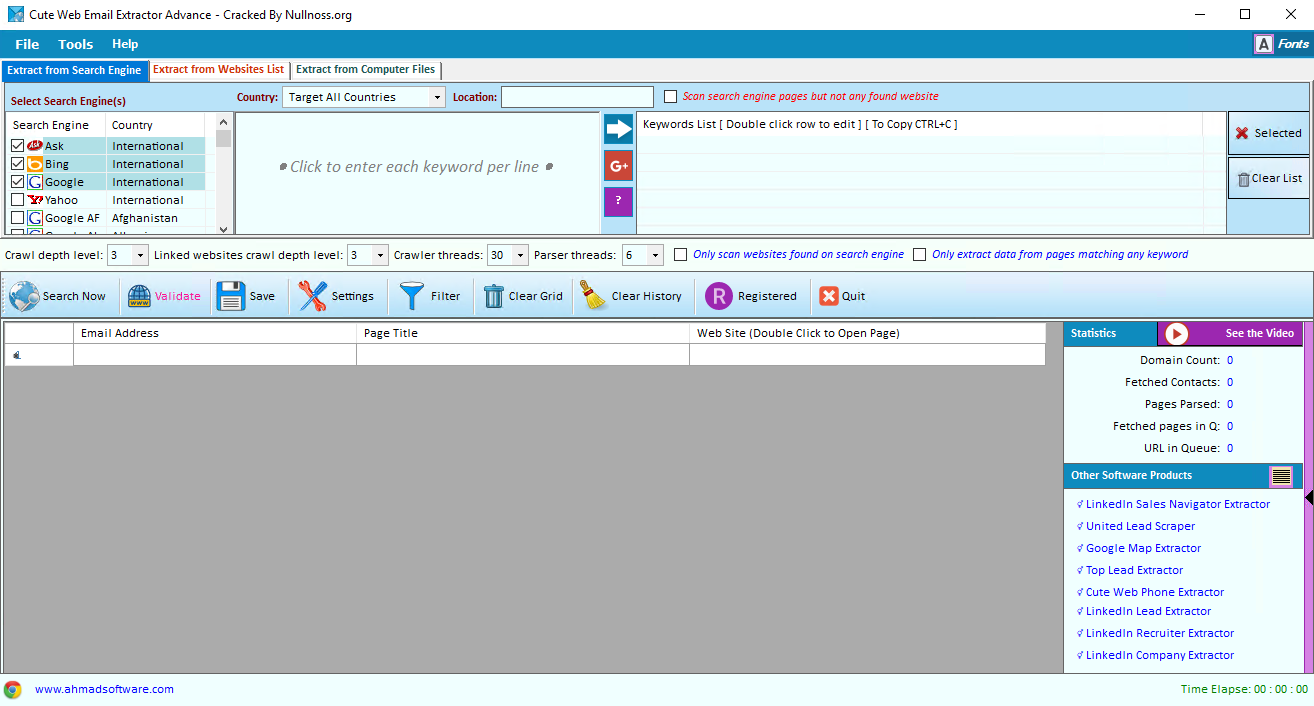
Task: Click the Google International logo icon
Action: pyautogui.click(x=35, y=182)
